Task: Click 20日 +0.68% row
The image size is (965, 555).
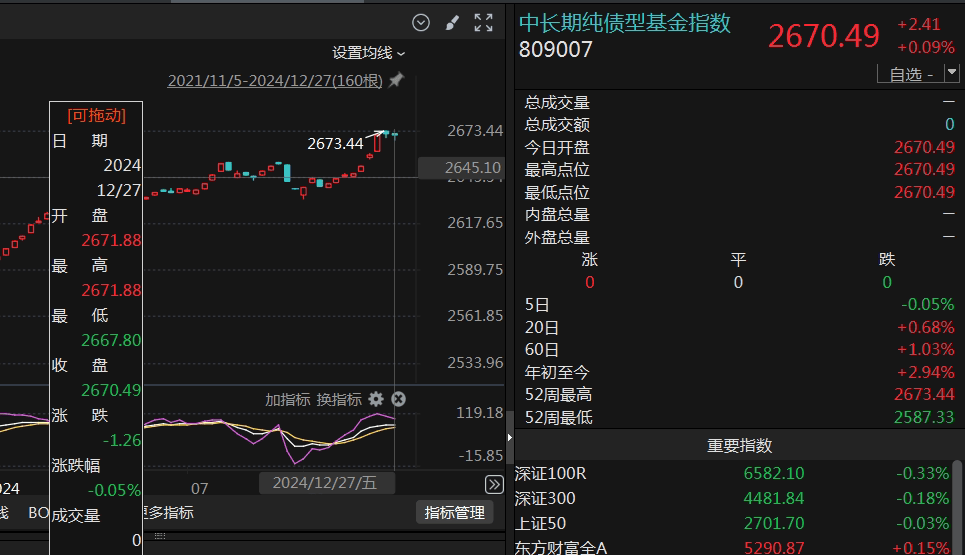Action: tap(739, 327)
